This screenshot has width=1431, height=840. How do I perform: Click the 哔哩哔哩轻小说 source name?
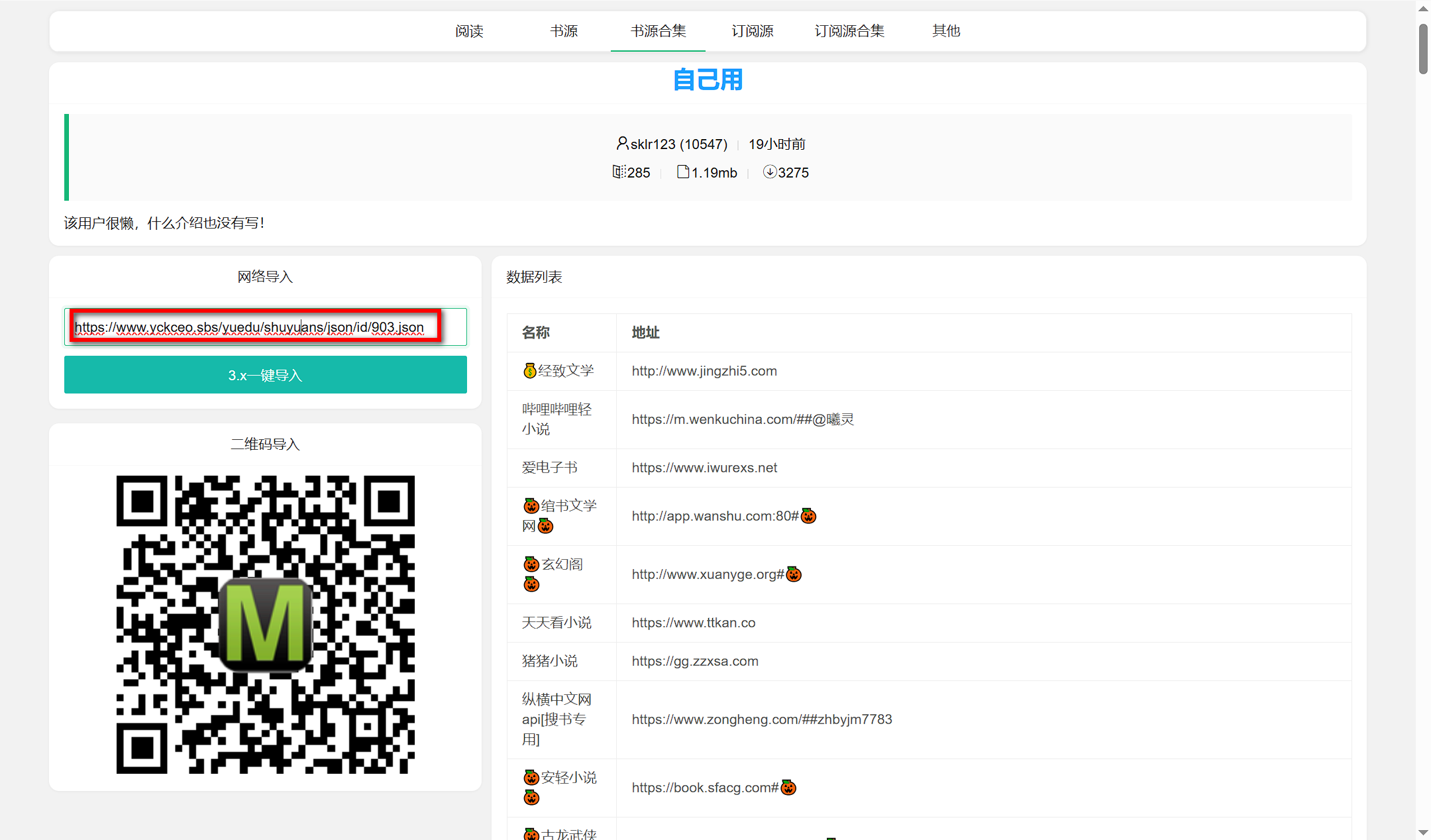click(x=556, y=419)
